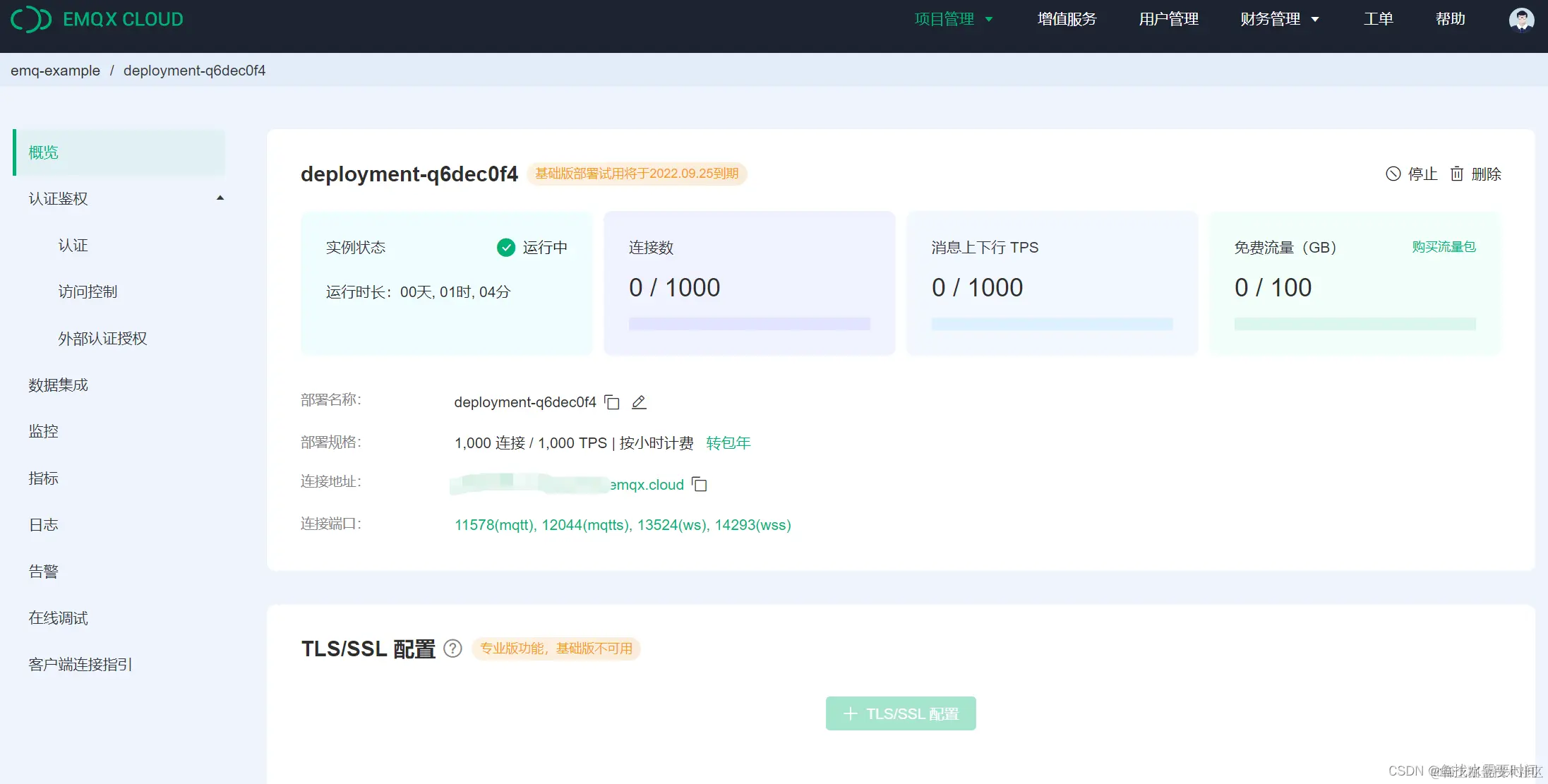
Task: Click emq-example in the breadcrumb
Action: click(x=55, y=71)
